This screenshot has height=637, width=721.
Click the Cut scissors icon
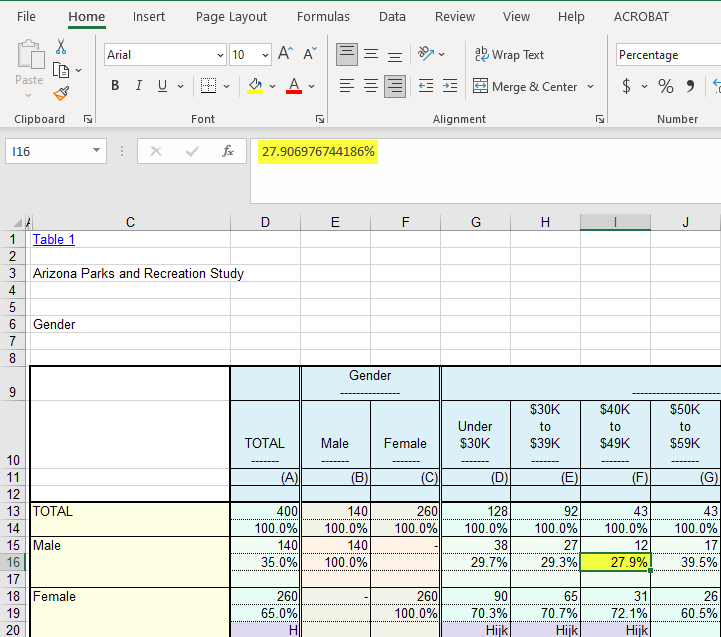pyautogui.click(x=61, y=47)
